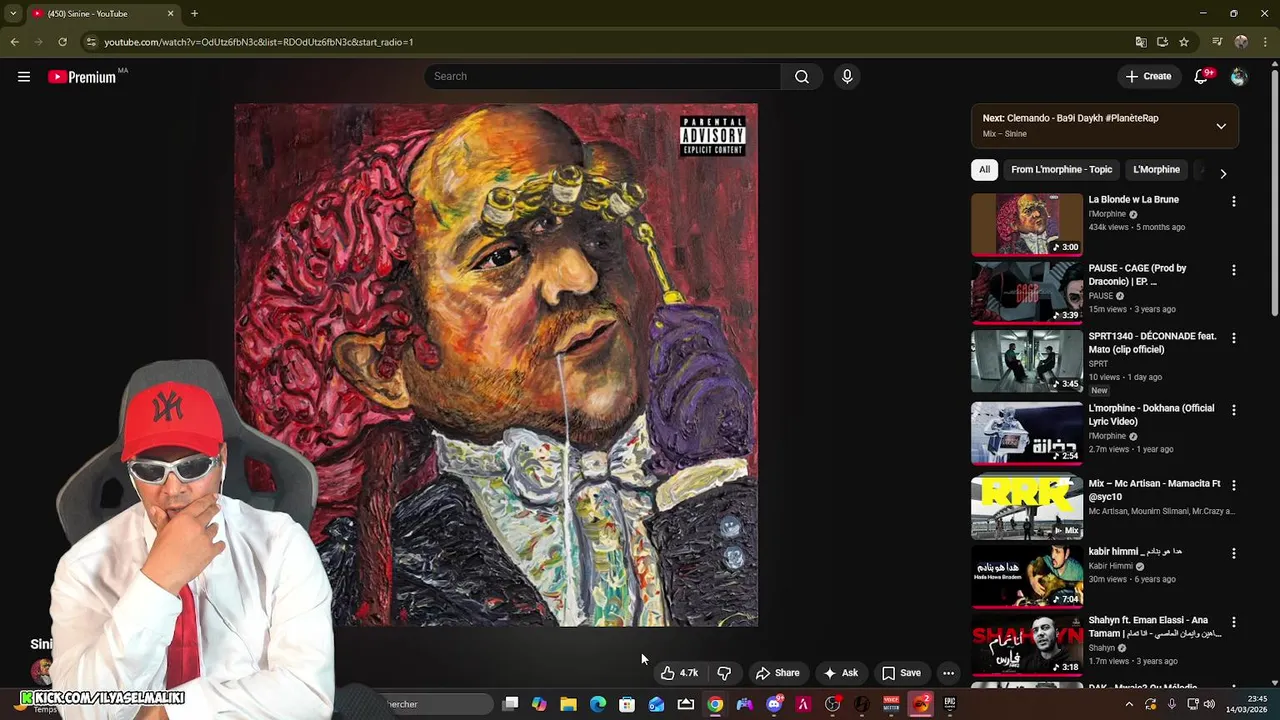Click the Kabir Himmi channel name
Screen dimensions: 1280x720
click(x=1110, y=566)
